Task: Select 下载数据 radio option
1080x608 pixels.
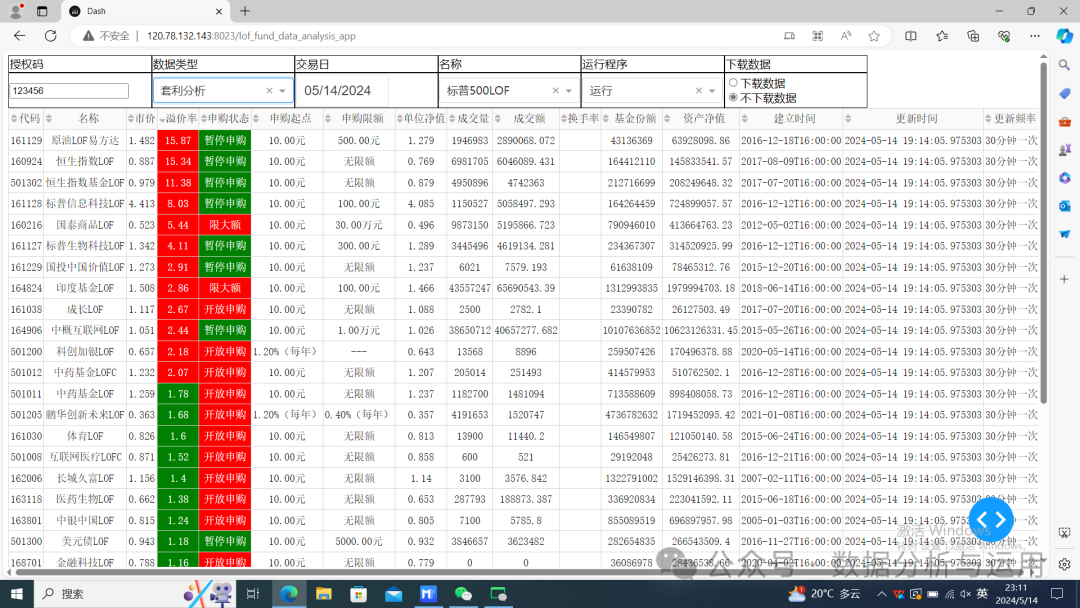Action: (x=733, y=83)
